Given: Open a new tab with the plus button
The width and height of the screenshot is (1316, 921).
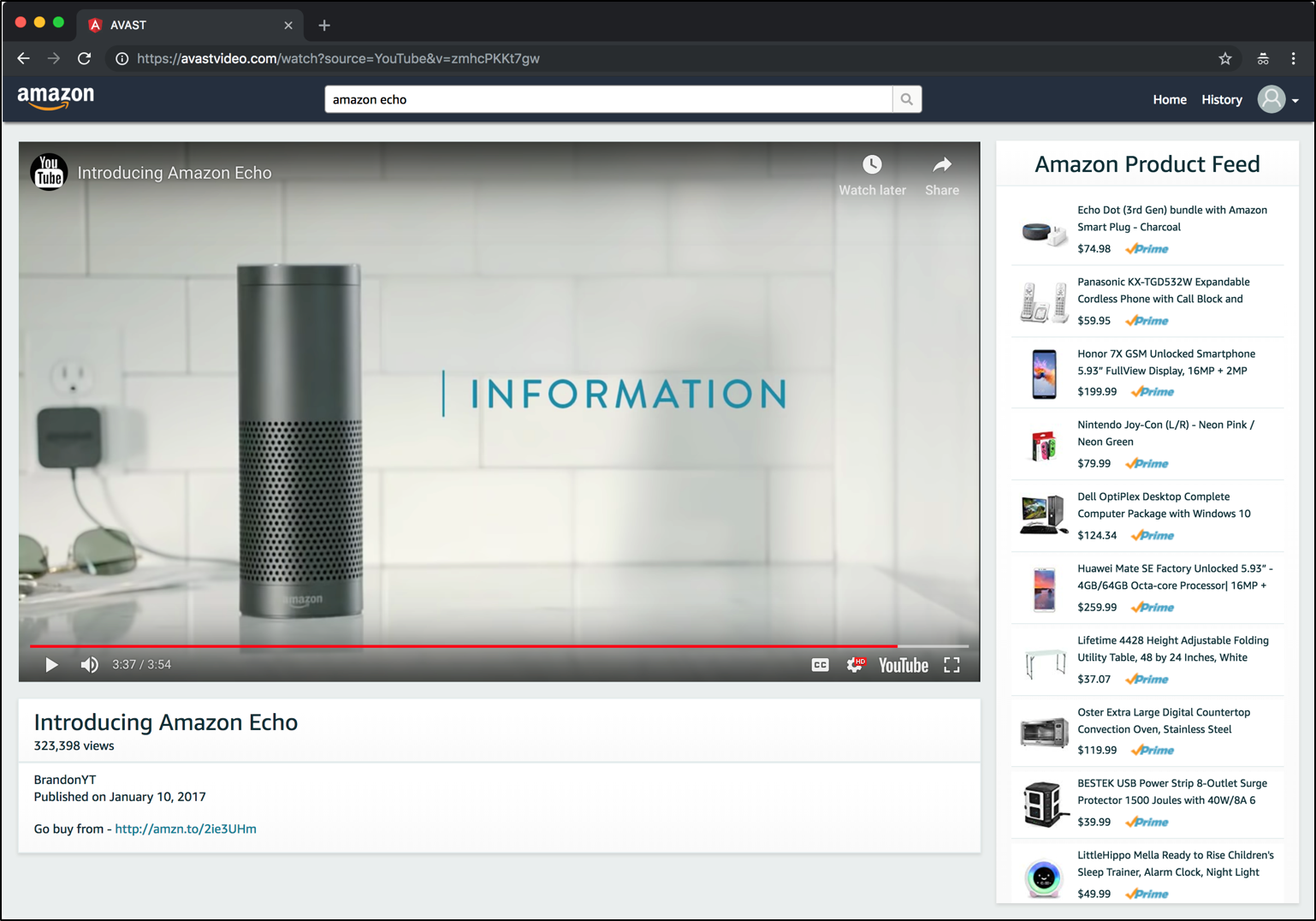Looking at the screenshot, I should click(x=324, y=25).
